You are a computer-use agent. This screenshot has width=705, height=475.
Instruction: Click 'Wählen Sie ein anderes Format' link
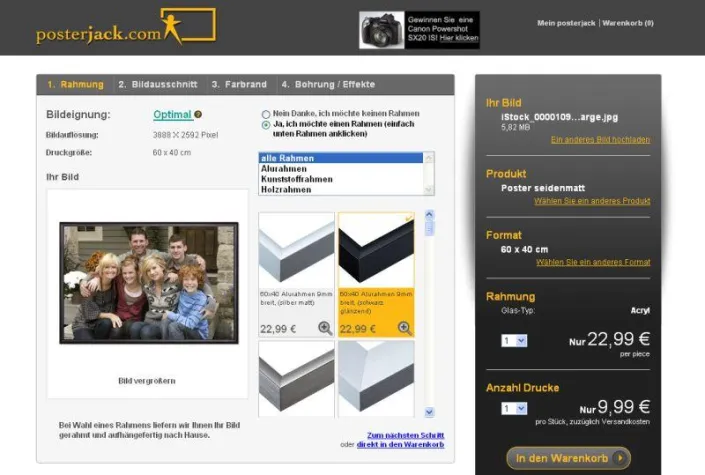pyautogui.click(x=593, y=262)
